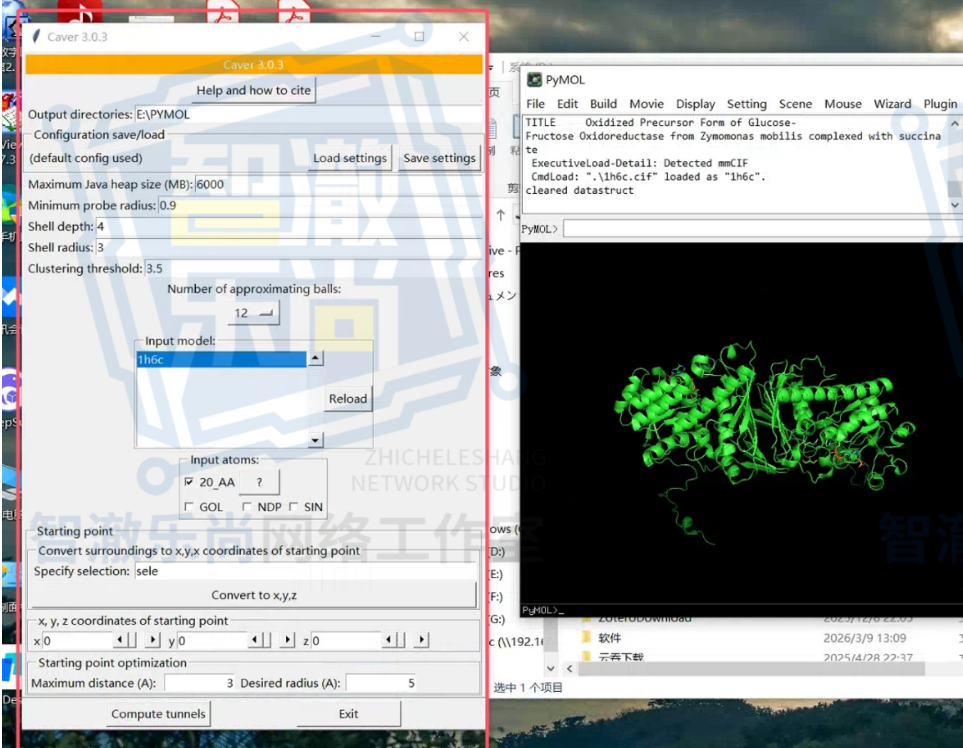Select 1h6c in Input model list
The image size is (963, 748).
[x=221, y=359]
